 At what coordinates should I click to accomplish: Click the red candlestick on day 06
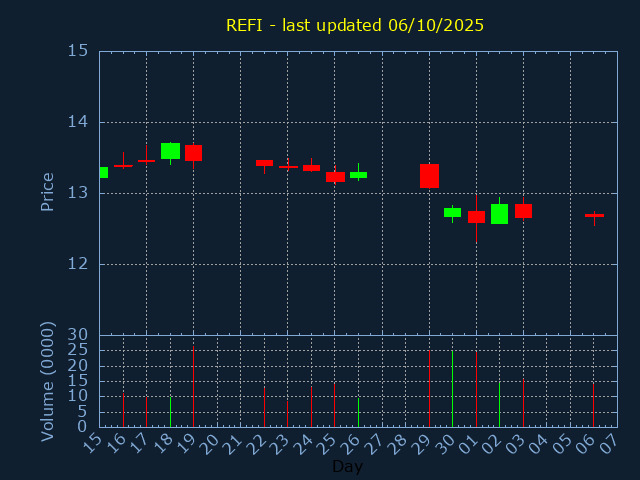(x=594, y=215)
